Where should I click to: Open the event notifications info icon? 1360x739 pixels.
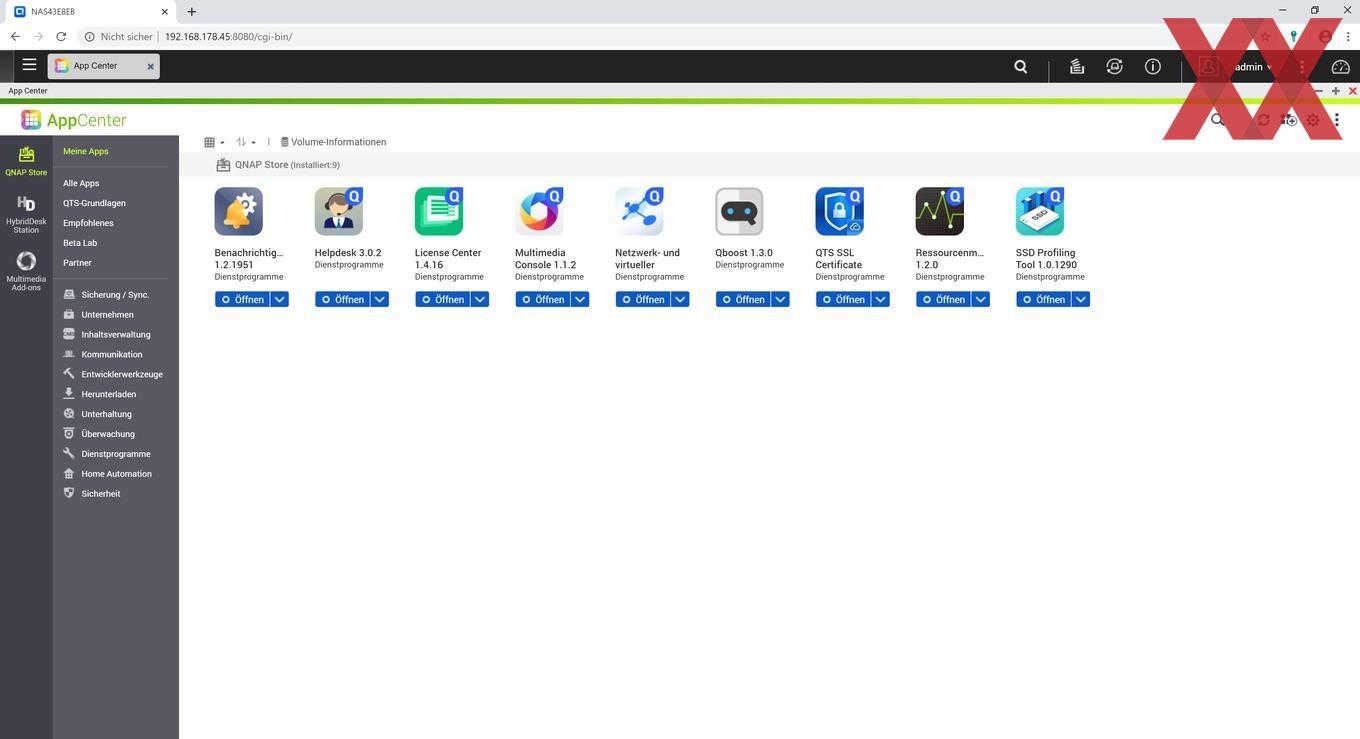point(1153,67)
